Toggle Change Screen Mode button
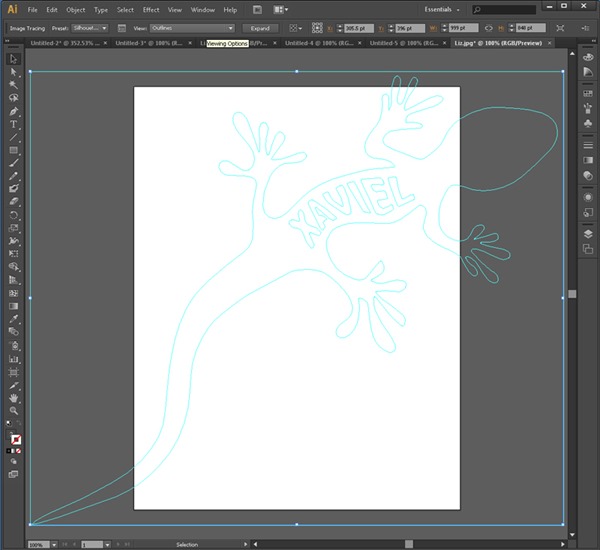The image size is (600, 550). point(13,475)
